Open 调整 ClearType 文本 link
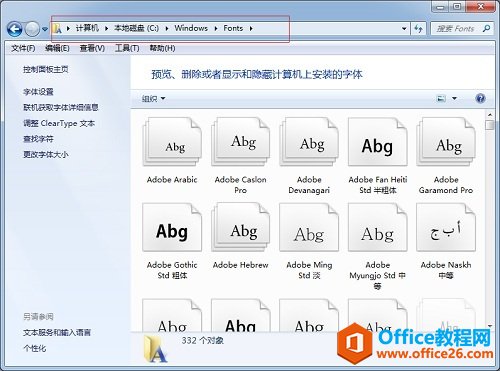 coord(59,123)
